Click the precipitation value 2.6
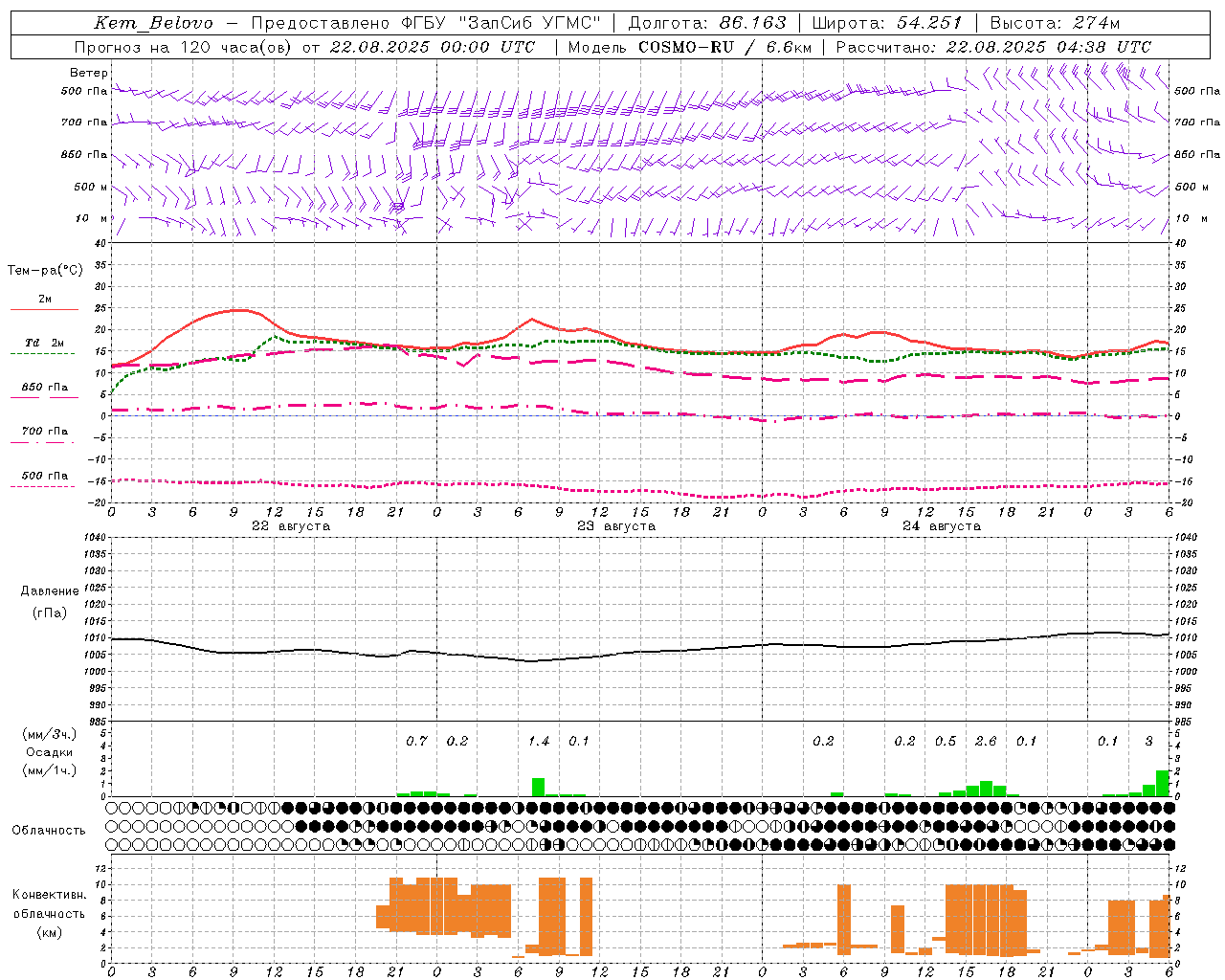This screenshot has width=1225, height=980. pyautogui.click(x=986, y=742)
